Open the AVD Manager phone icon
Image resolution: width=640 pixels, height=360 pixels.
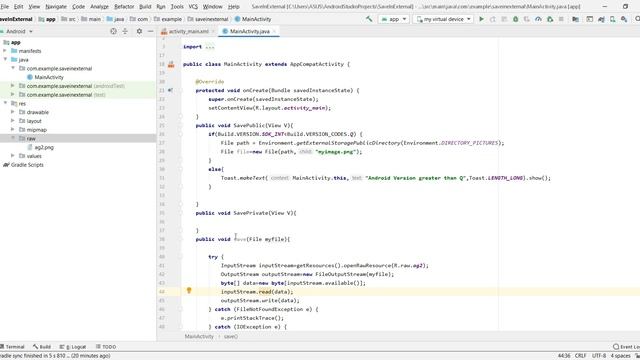[613, 19]
